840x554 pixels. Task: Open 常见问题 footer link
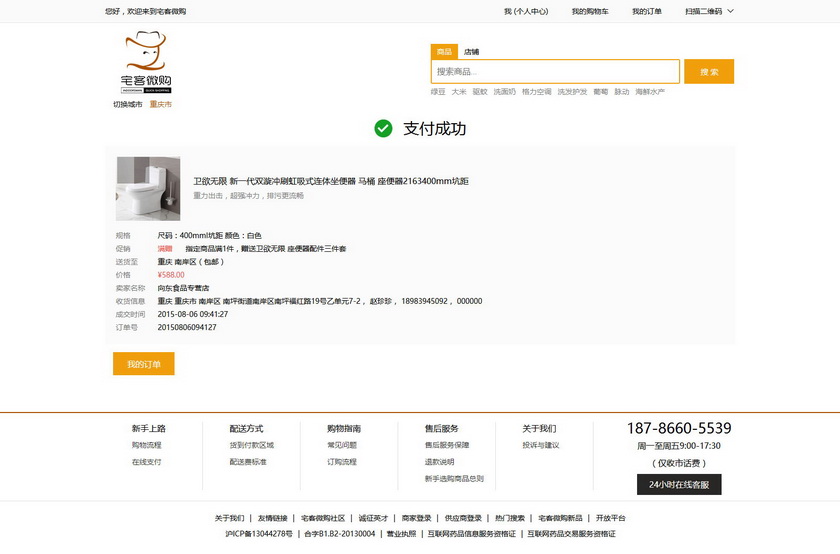342,445
